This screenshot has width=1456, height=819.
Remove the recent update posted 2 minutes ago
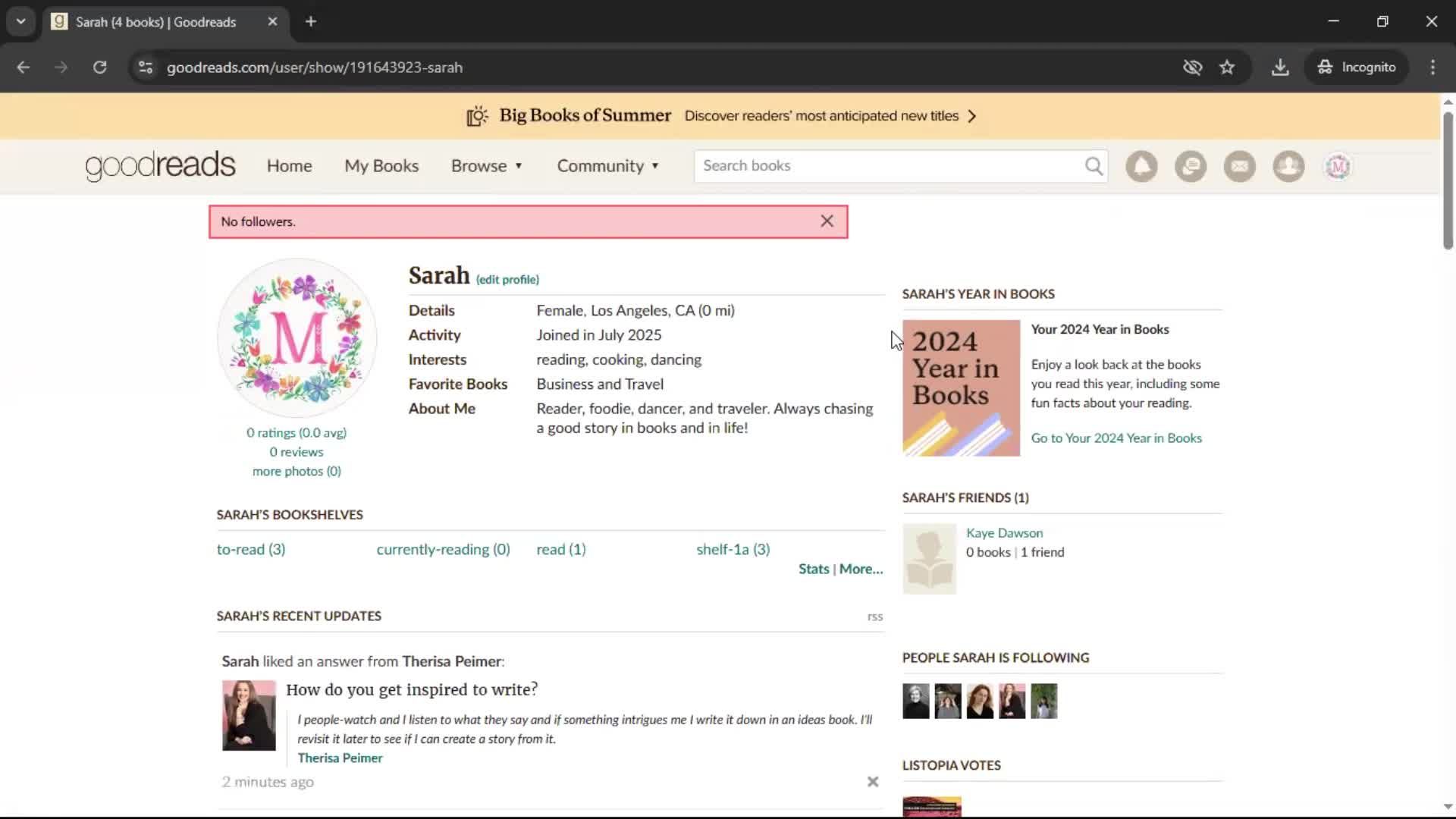pos(873,782)
